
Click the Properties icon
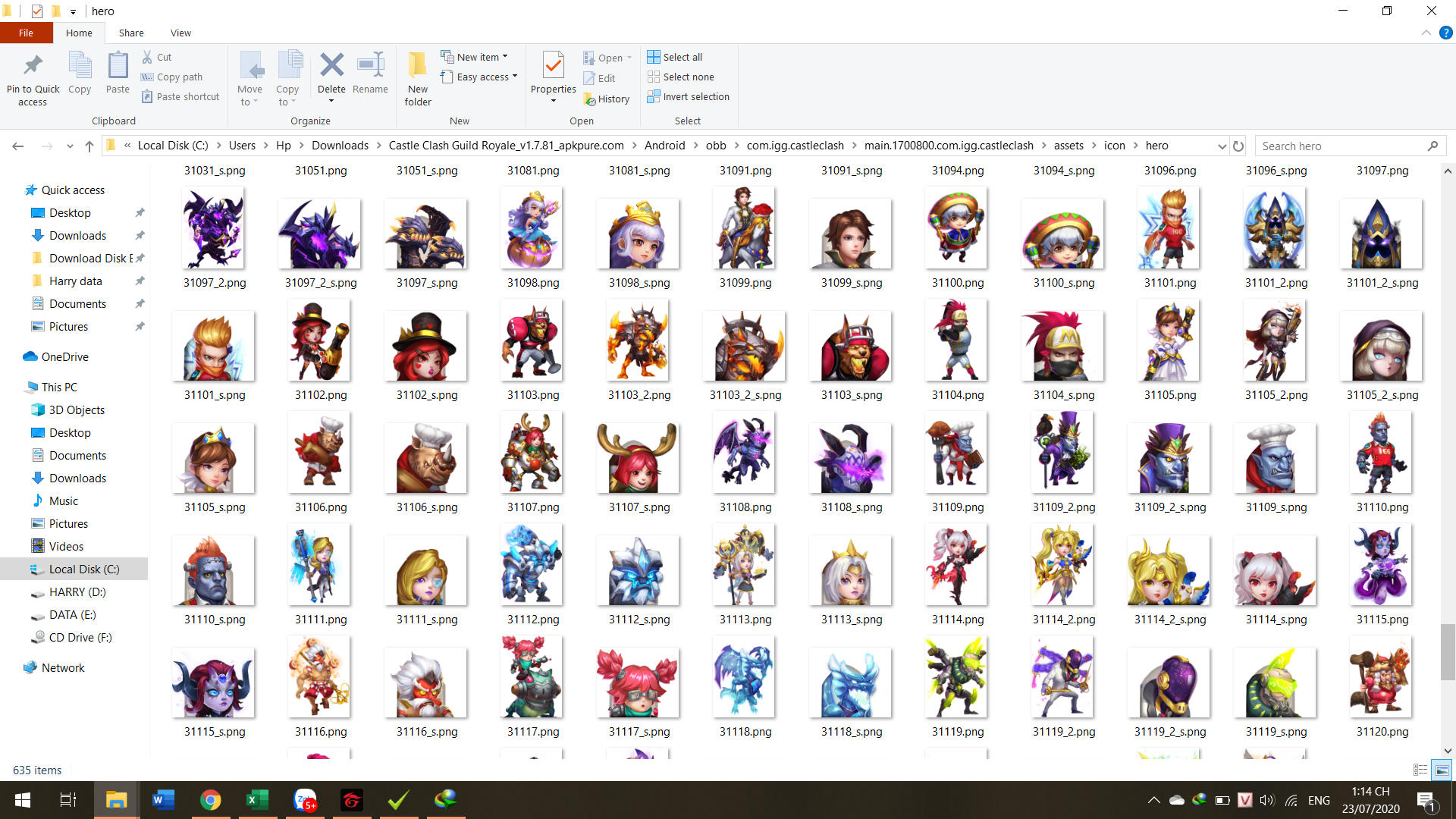click(x=554, y=67)
